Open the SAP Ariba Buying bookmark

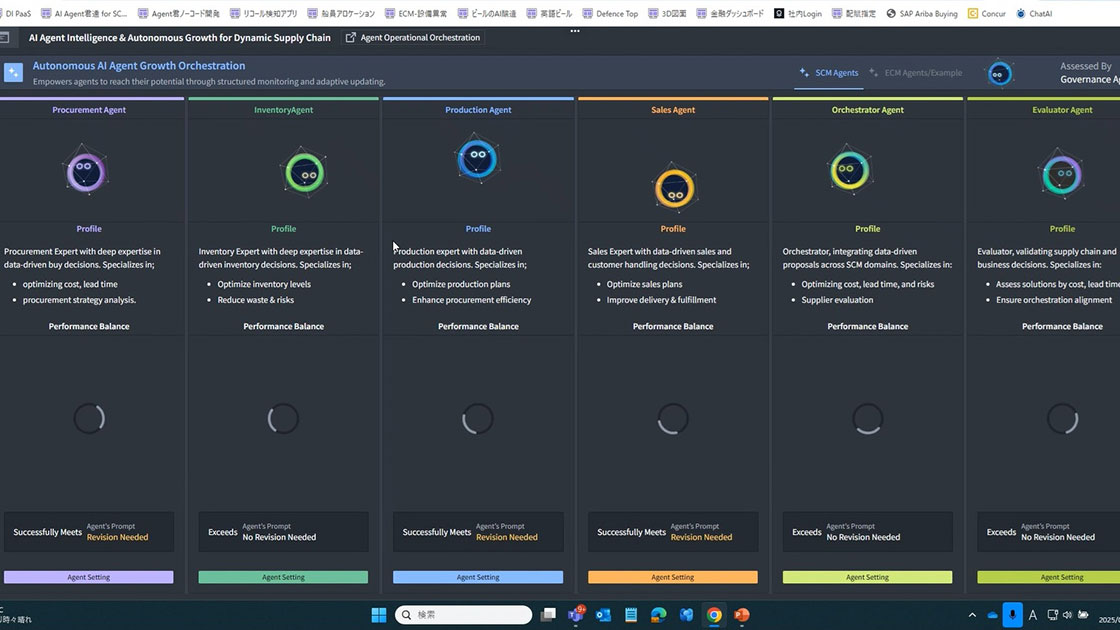click(921, 14)
